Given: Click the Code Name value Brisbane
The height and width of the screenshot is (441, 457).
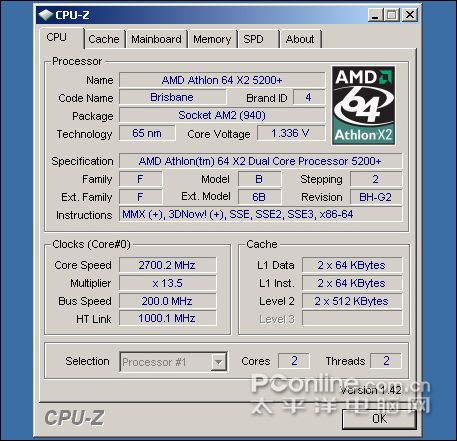Looking at the screenshot, I should pos(172,97).
